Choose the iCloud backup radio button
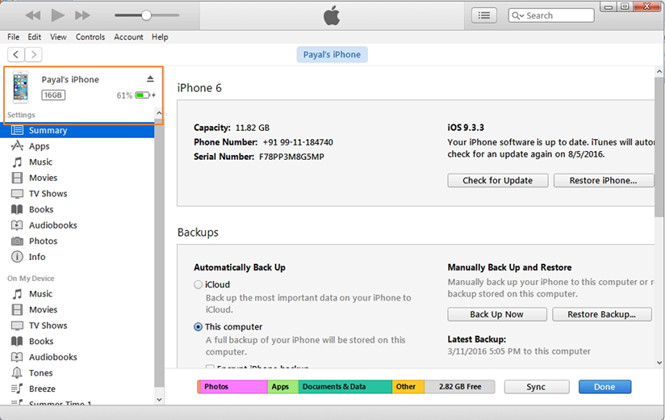 pos(198,285)
